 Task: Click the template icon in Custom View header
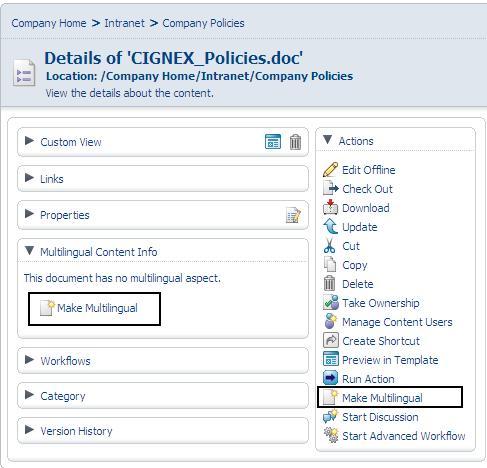[273, 142]
